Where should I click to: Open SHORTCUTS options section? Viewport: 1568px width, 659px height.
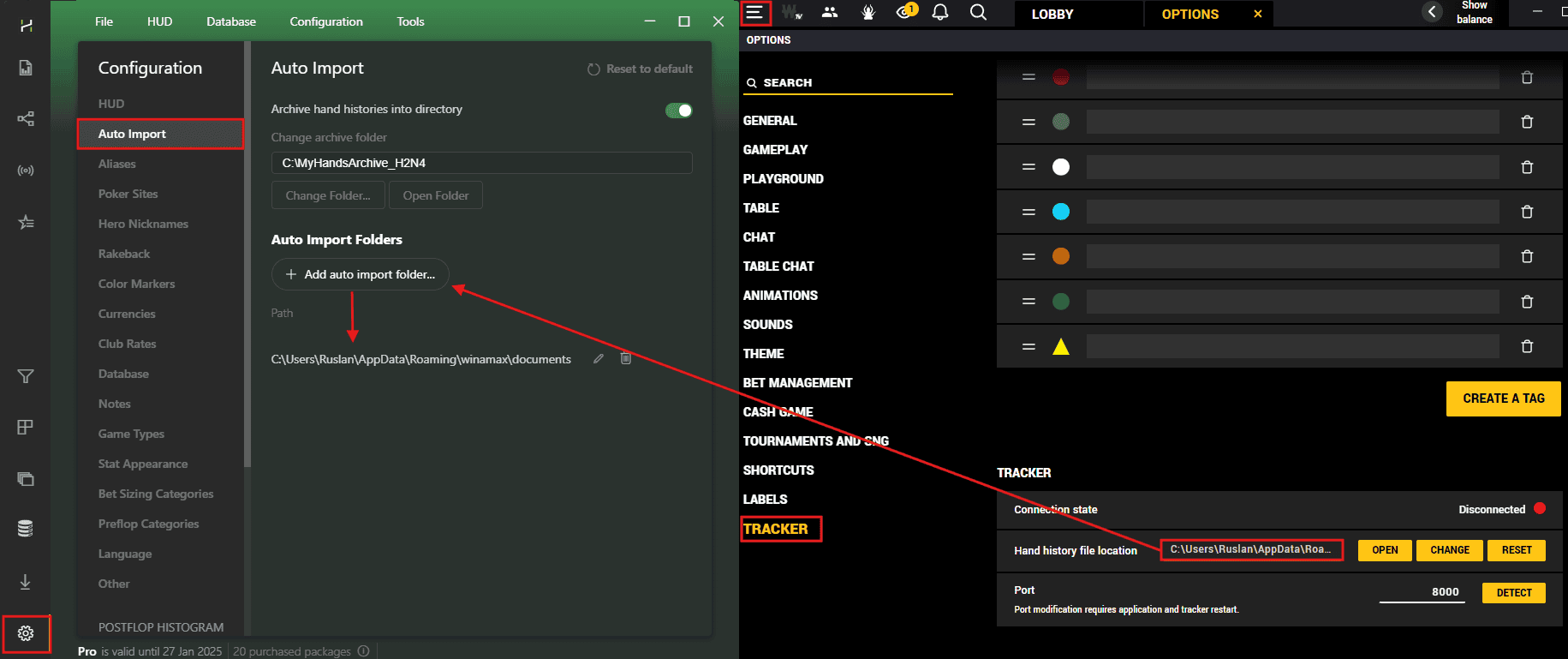pos(778,470)
